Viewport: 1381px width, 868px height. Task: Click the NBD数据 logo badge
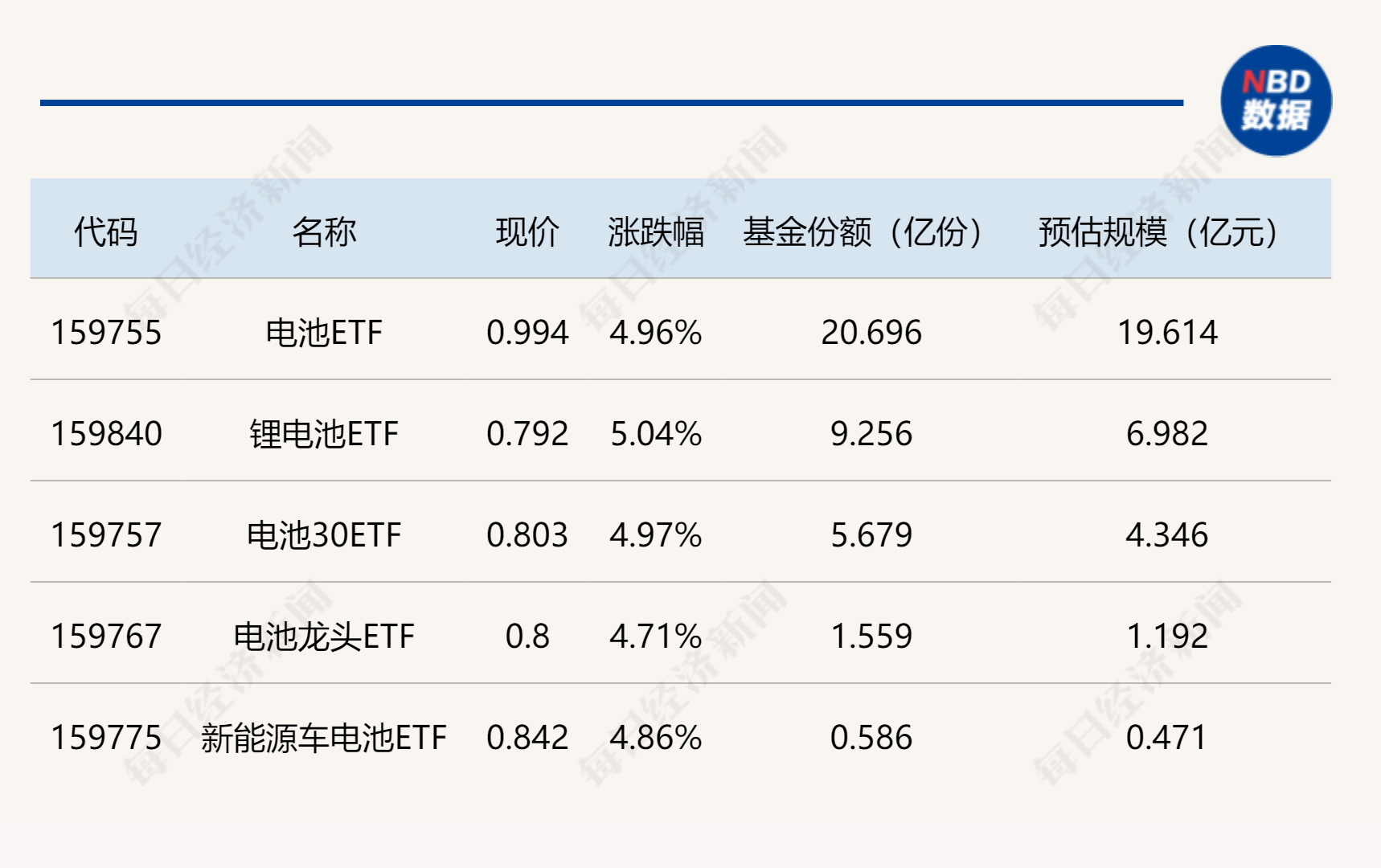coord(1276,100)
